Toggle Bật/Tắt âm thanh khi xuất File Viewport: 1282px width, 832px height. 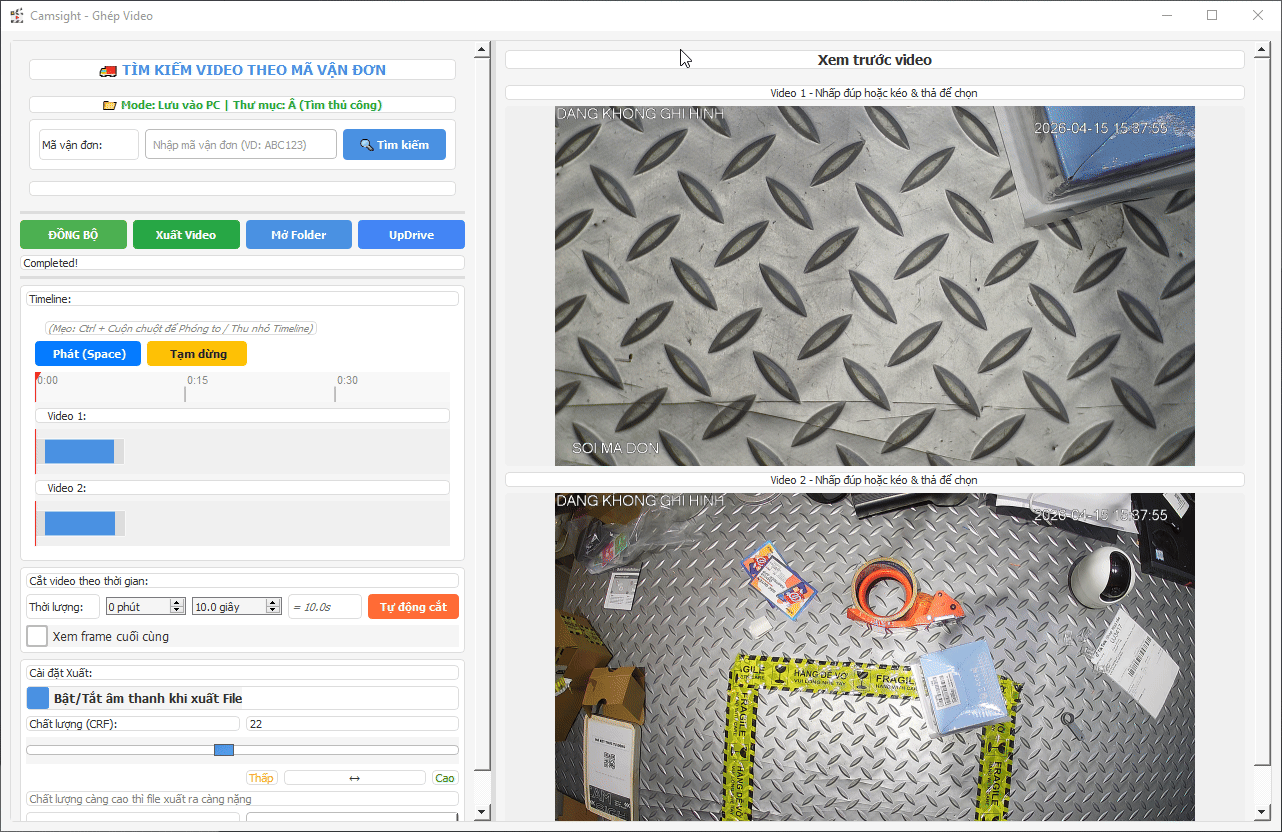37,698
